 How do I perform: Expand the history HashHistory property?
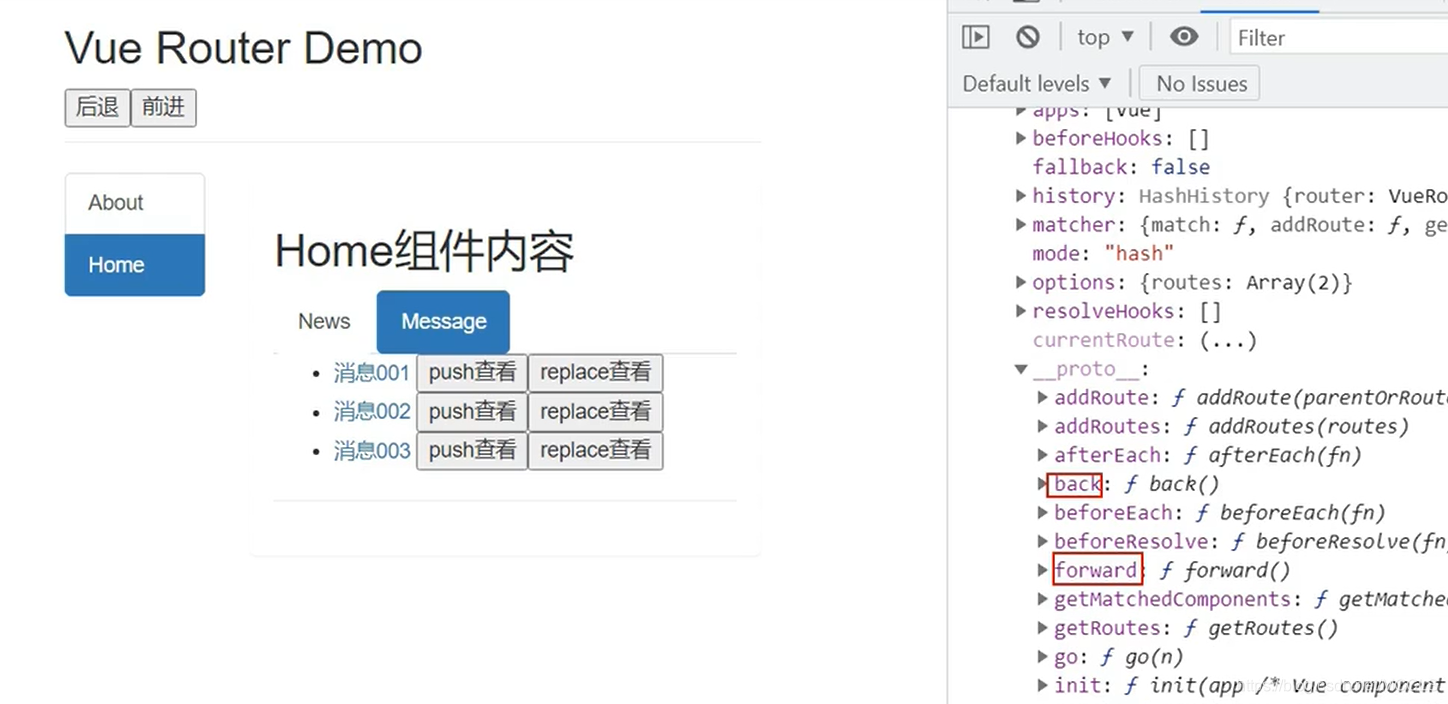pyautogui.click(x=1021, y=196)
